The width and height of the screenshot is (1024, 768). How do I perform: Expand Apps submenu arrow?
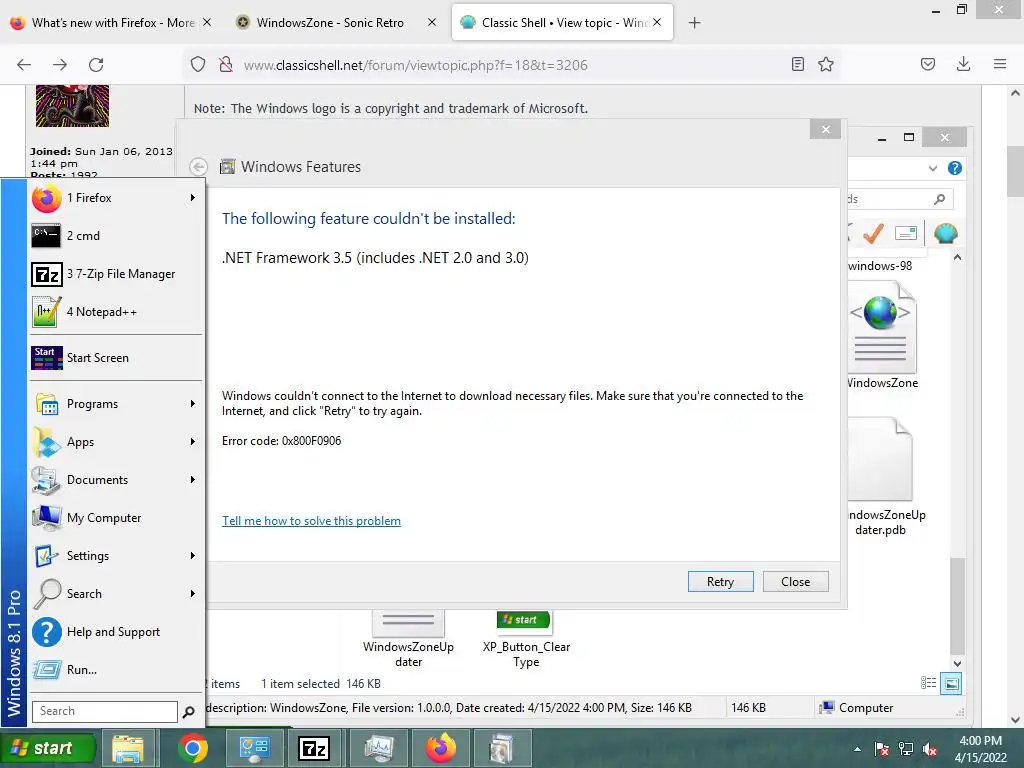point(193,442)
